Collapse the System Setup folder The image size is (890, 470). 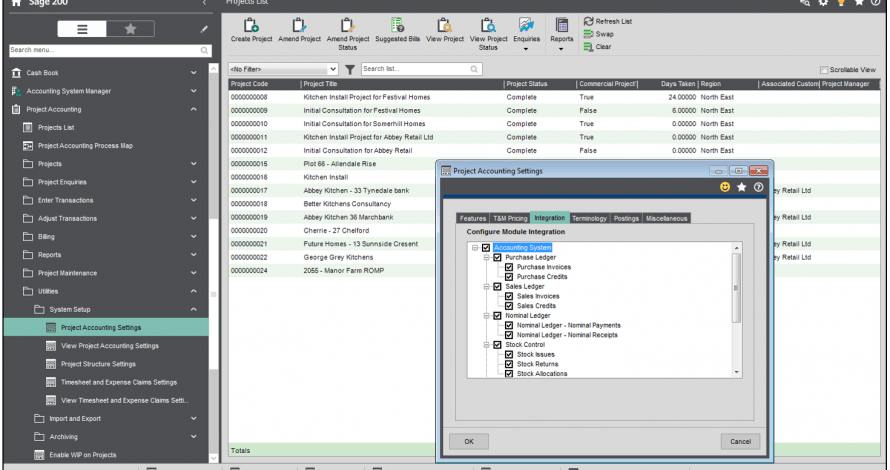194,309
